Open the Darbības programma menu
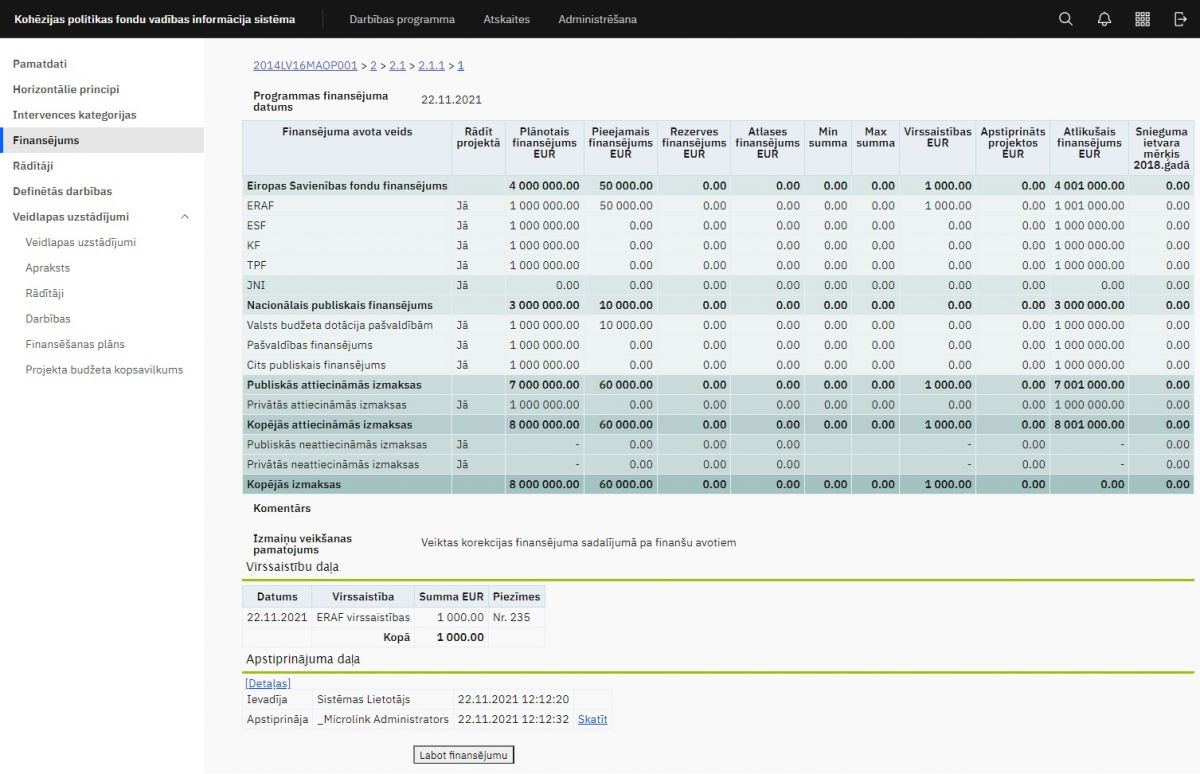Viewport: 1200px width, 774px height. (x=402, y=19)
